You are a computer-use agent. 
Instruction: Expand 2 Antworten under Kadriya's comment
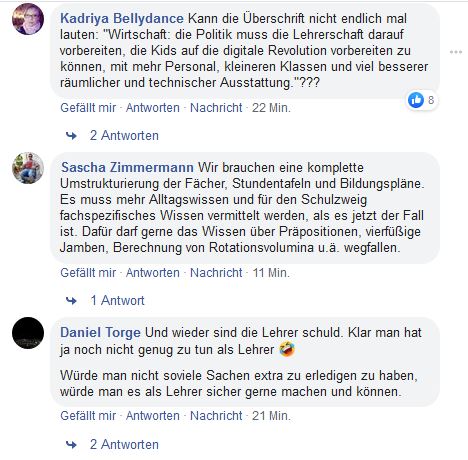(124, 136)
